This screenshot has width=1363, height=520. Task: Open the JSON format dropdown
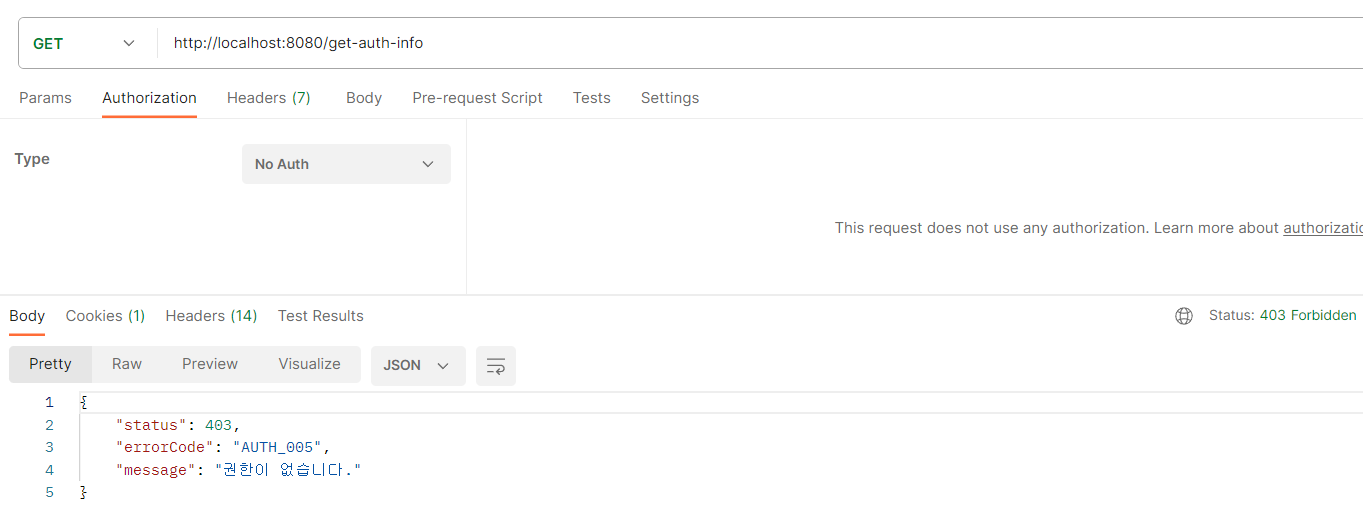(x=418, y=366)
